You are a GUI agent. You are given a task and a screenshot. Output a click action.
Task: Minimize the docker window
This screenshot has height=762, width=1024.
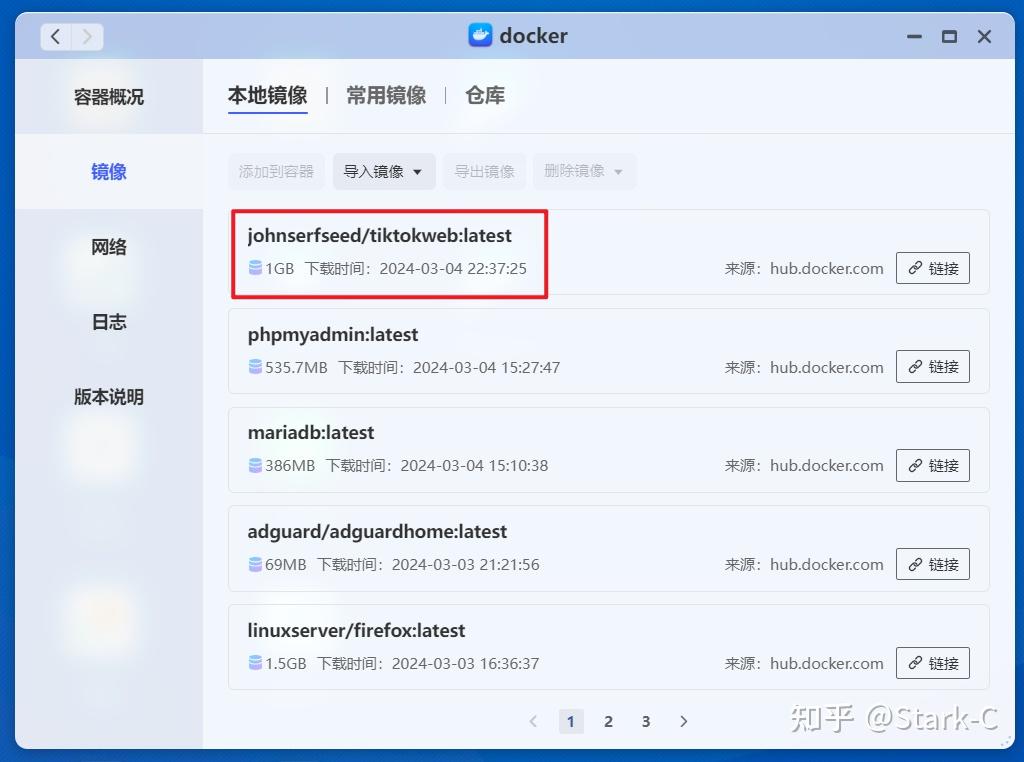pyautogui.click(x=914, y=37)
